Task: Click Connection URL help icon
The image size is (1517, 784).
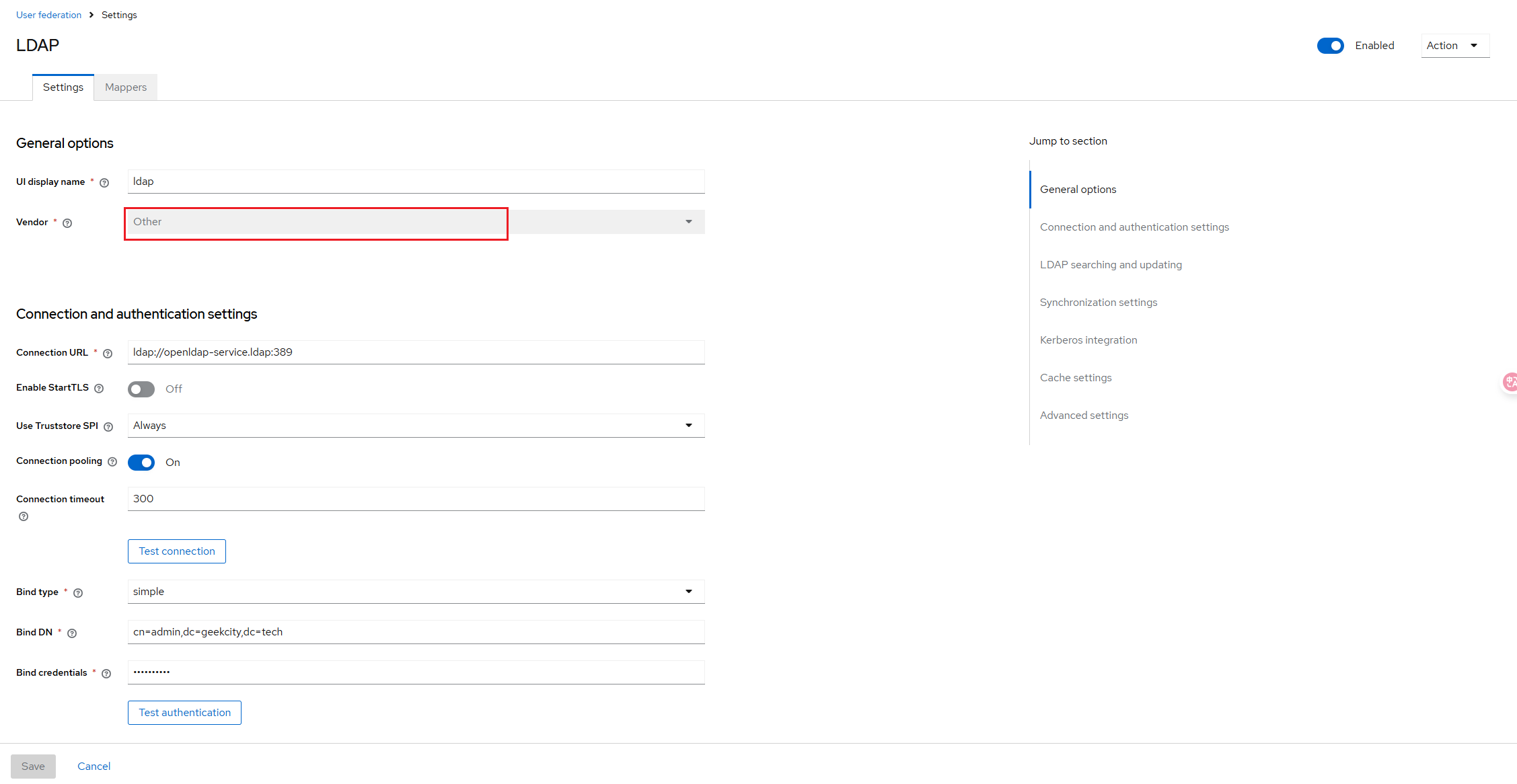Action: click(108, 354)
